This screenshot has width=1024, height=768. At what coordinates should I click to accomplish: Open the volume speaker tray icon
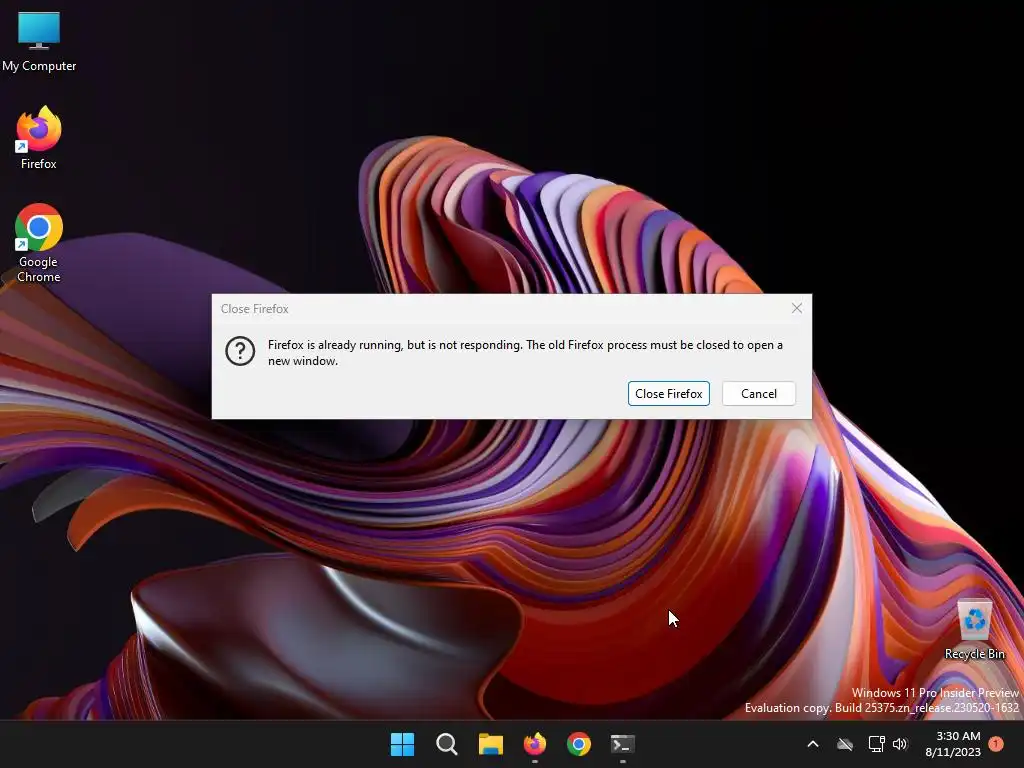click(x=900, y=744)
